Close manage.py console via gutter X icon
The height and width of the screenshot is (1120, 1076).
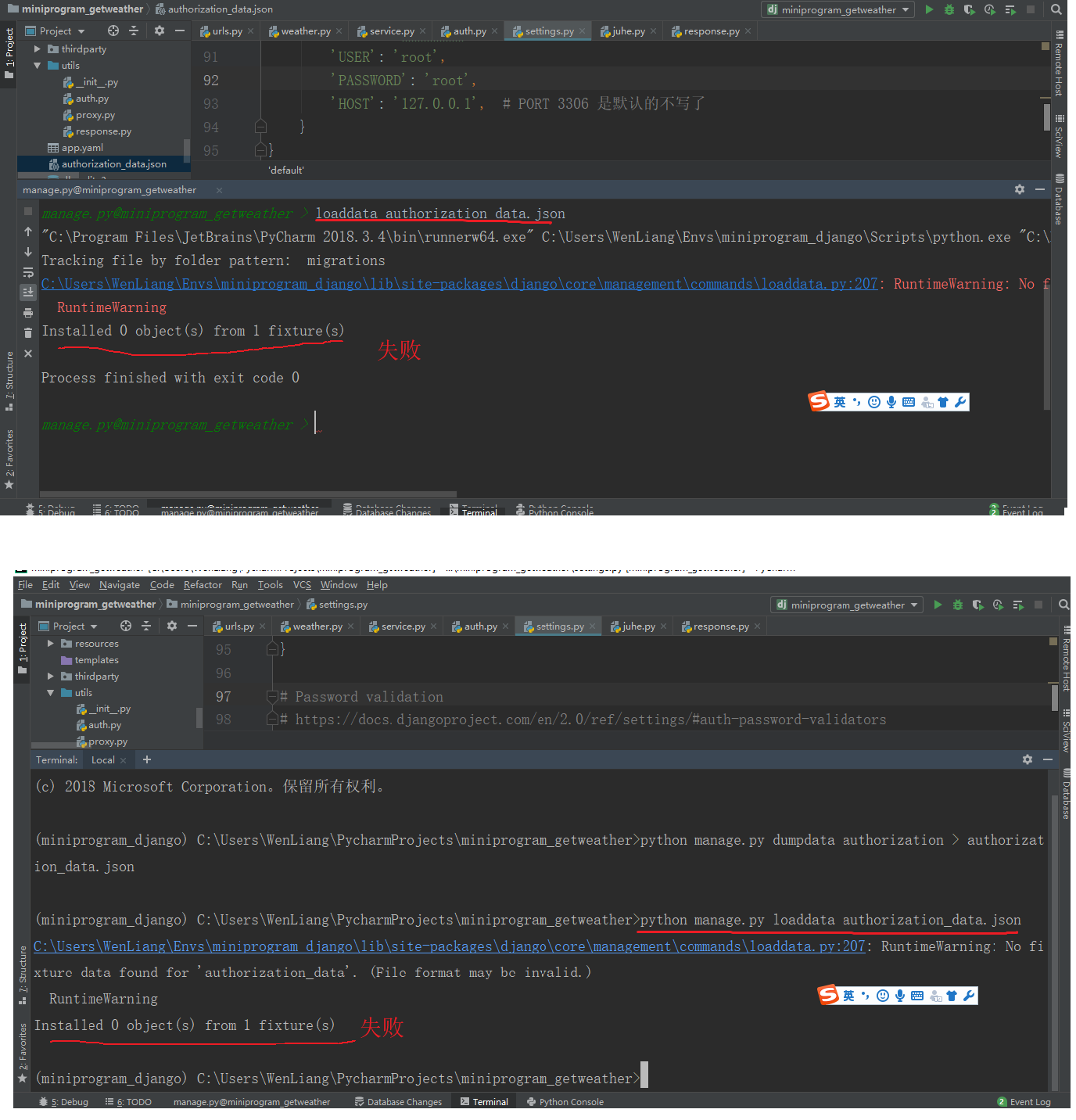28,354
